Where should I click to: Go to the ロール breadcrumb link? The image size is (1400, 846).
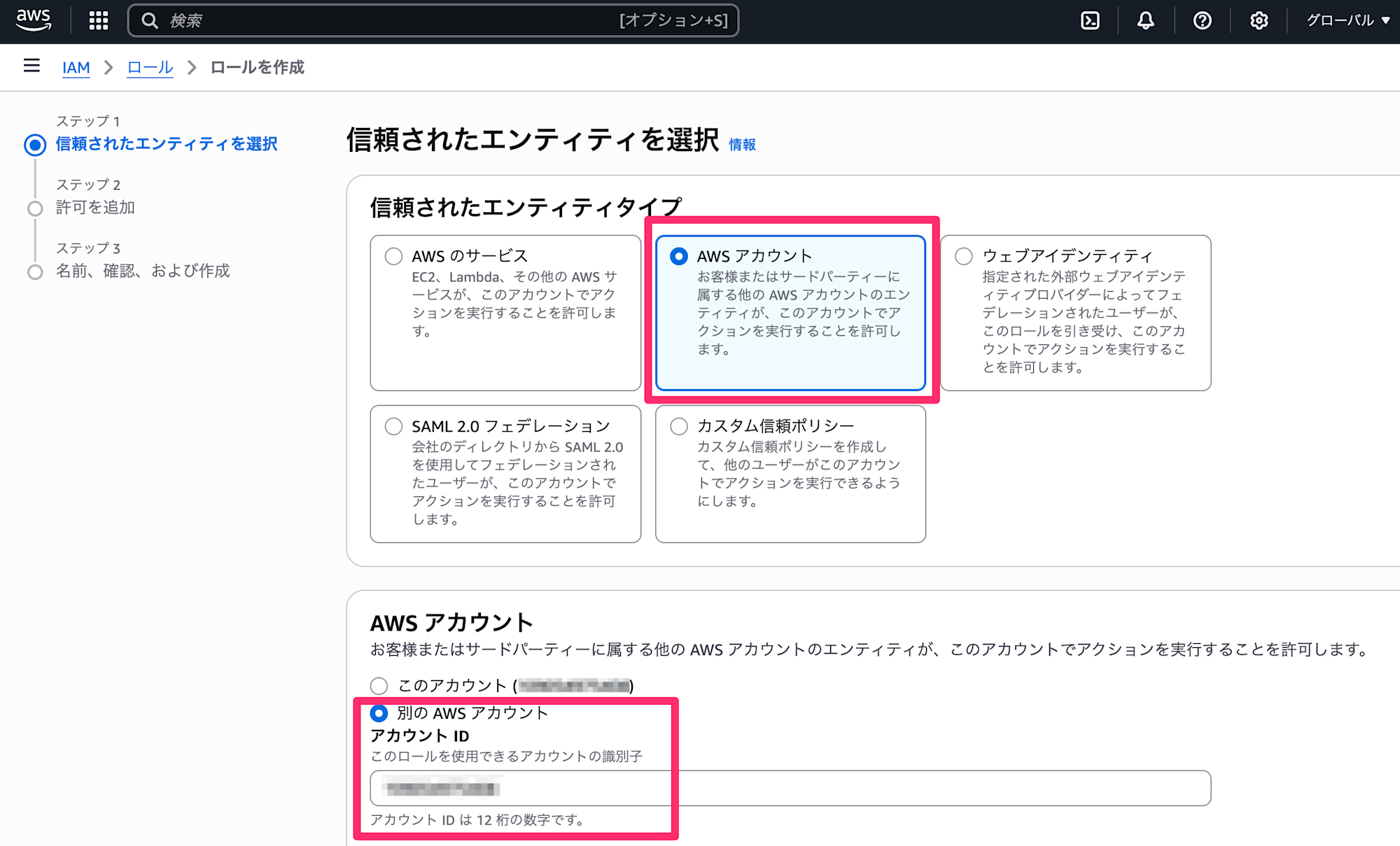coord(150,67)
